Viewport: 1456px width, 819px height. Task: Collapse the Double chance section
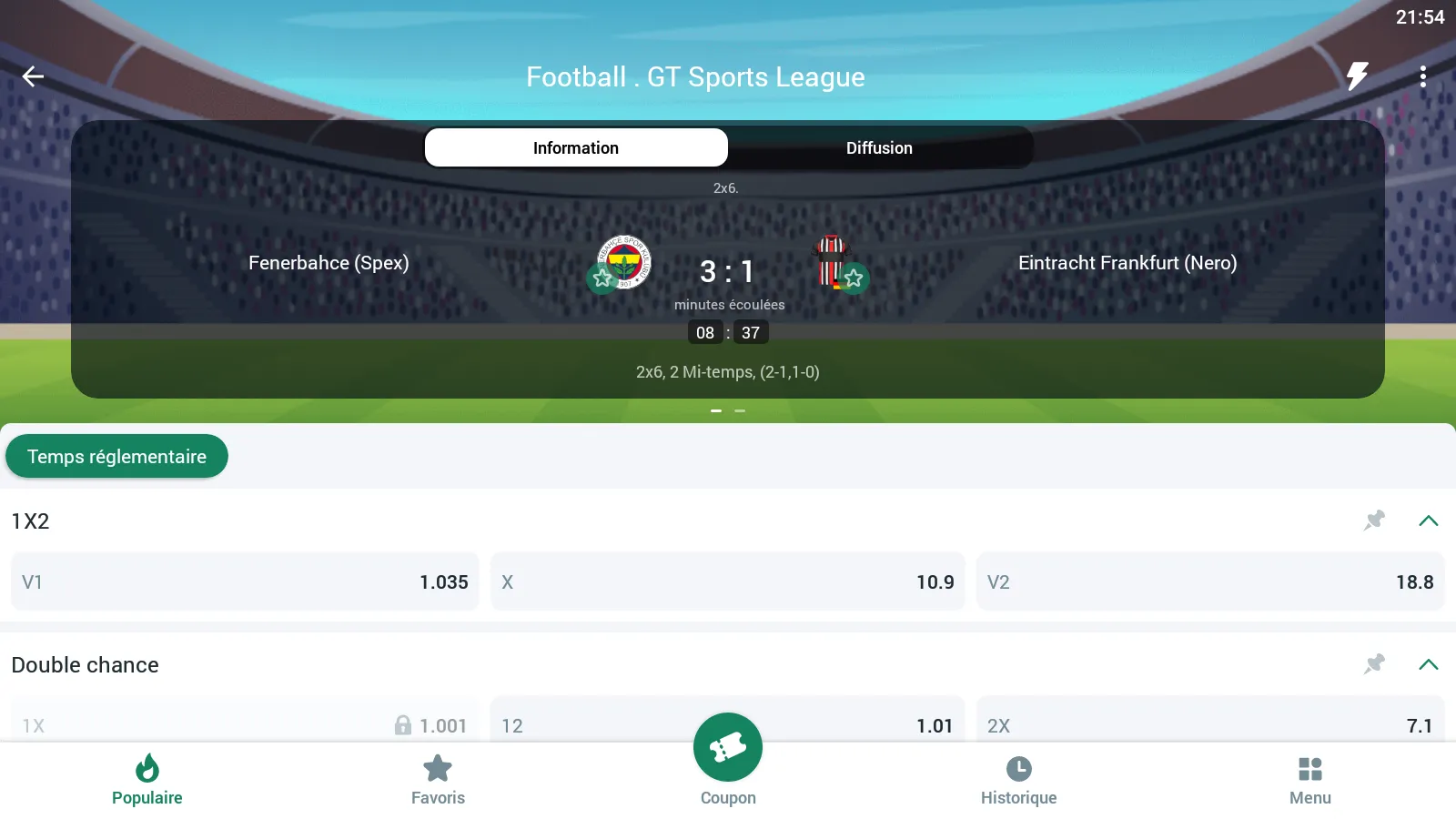(x=1428, y=664)
